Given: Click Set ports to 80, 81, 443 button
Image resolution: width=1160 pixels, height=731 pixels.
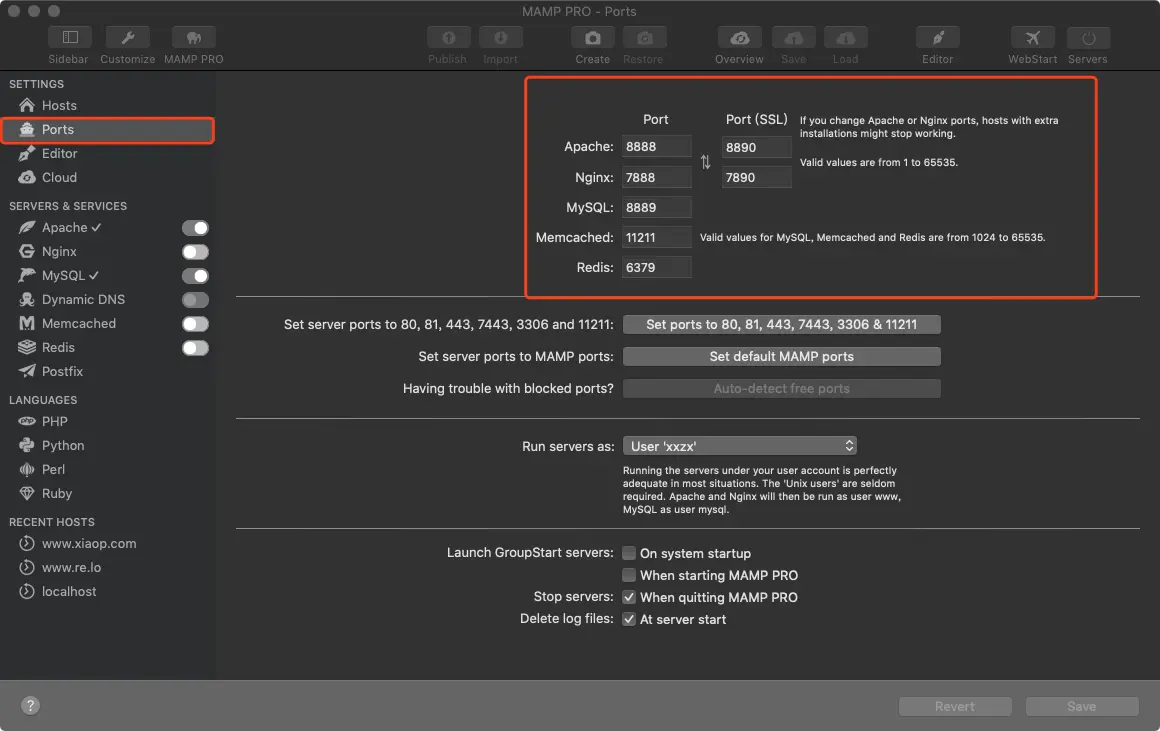Looking at the screenshot, I should (x=781, y=325).
